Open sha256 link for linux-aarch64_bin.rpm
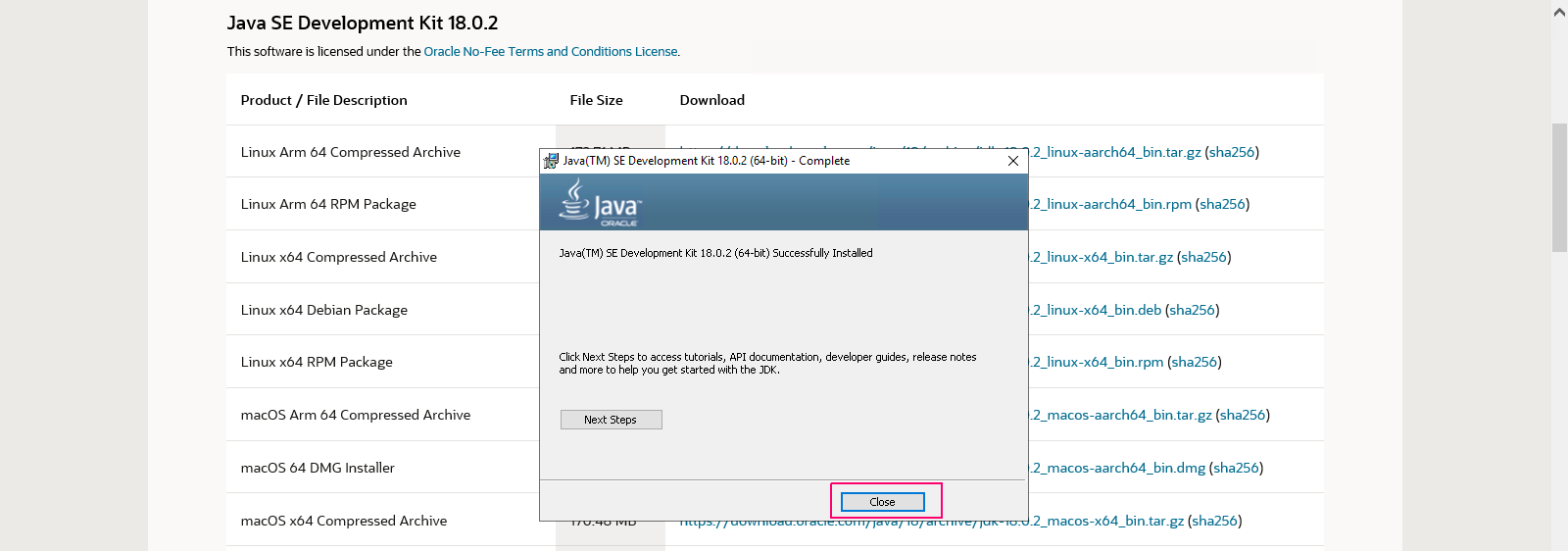 click(x=1222, y=204)
